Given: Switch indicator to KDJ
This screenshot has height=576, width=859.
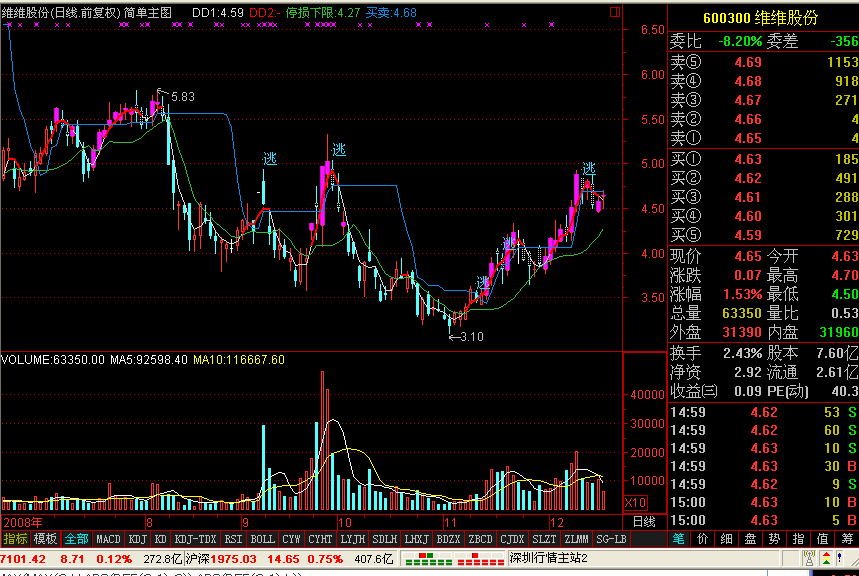Looking at the screenshot, I should click(137, 539).
